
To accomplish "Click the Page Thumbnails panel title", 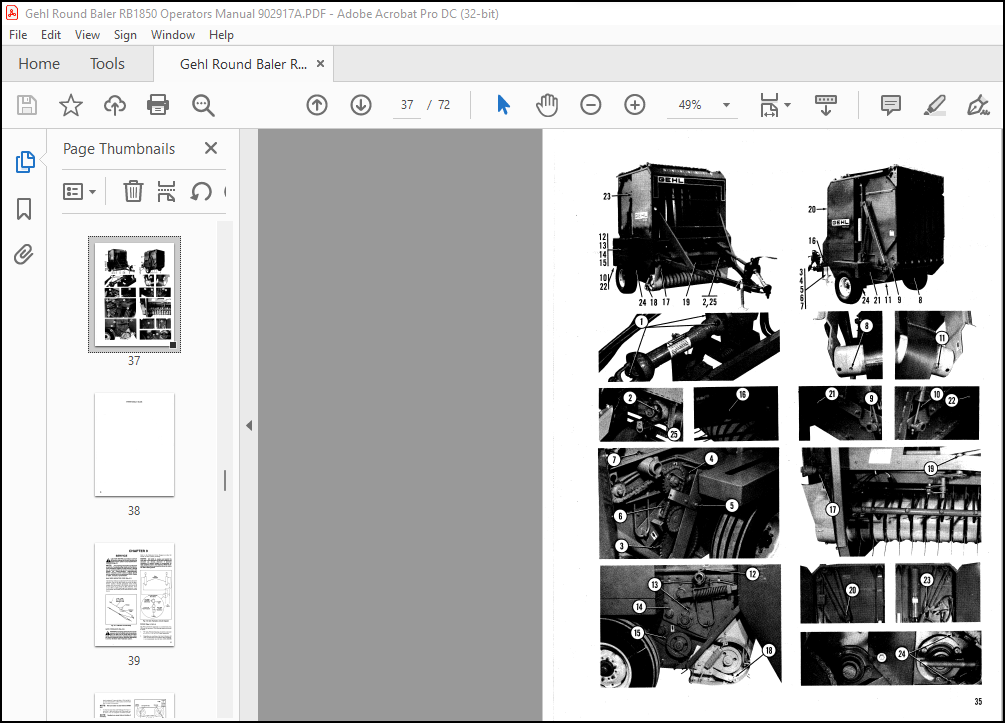I will coord(119,149).
